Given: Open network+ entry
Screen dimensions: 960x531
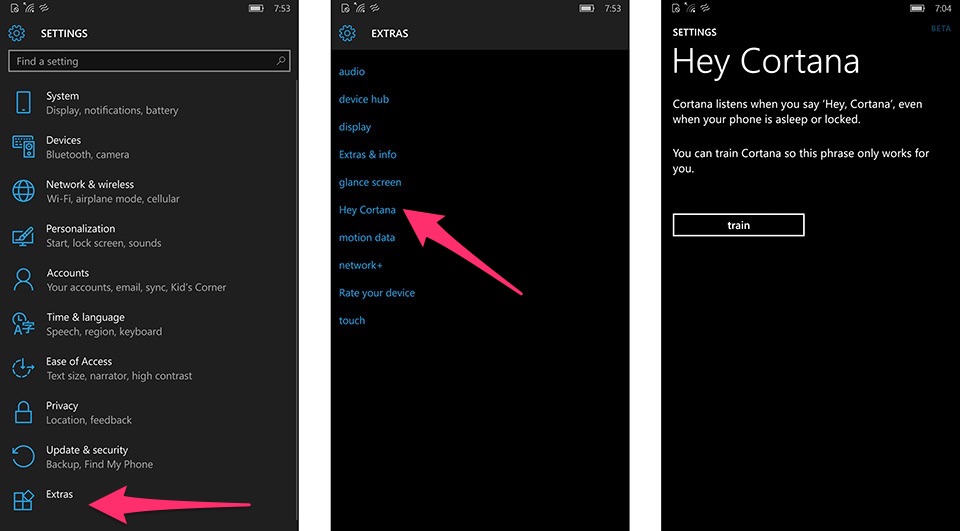Looking at the screenshot, I should tap(360, 265).
